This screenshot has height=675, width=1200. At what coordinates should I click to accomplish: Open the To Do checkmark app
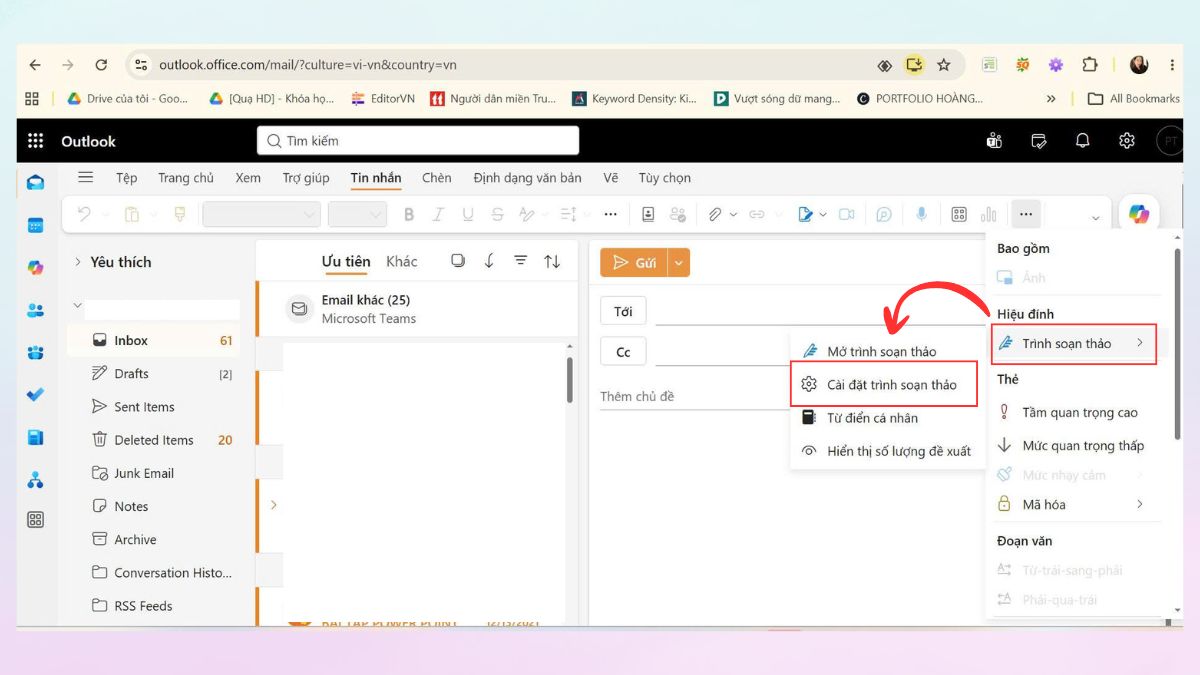[x=36, y=394]
